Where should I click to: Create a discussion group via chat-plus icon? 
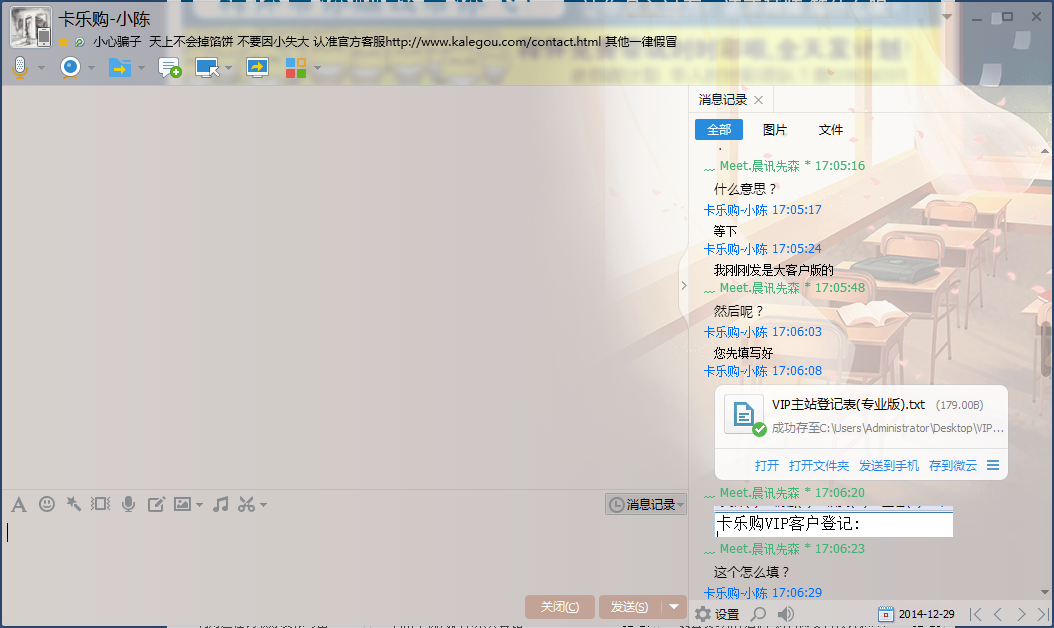(x=170, y=68)
